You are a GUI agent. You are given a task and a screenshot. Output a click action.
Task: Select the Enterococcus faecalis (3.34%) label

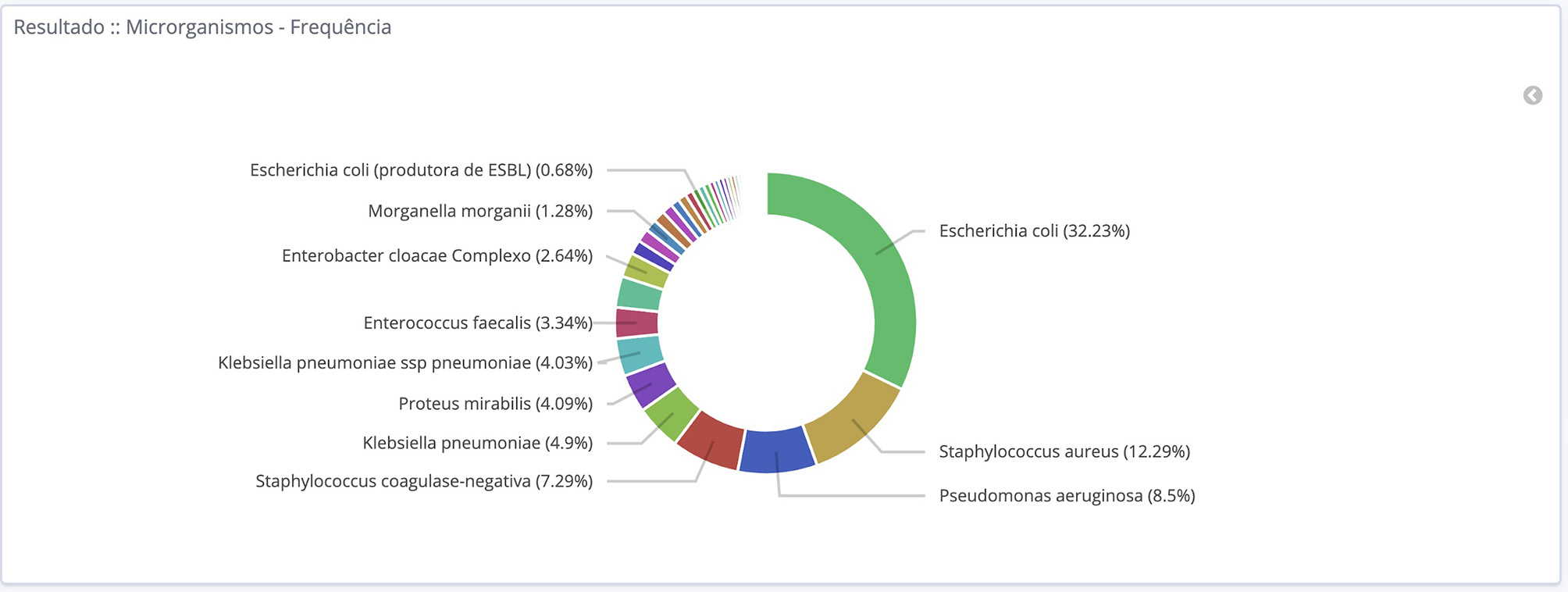pos(477,323)
